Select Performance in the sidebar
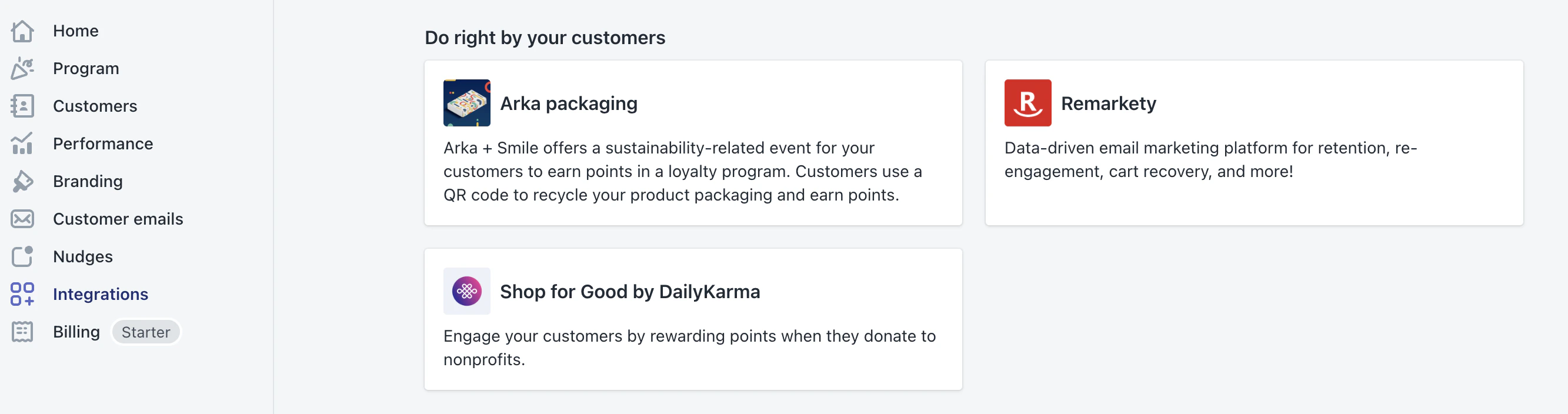 coord(103,143)
